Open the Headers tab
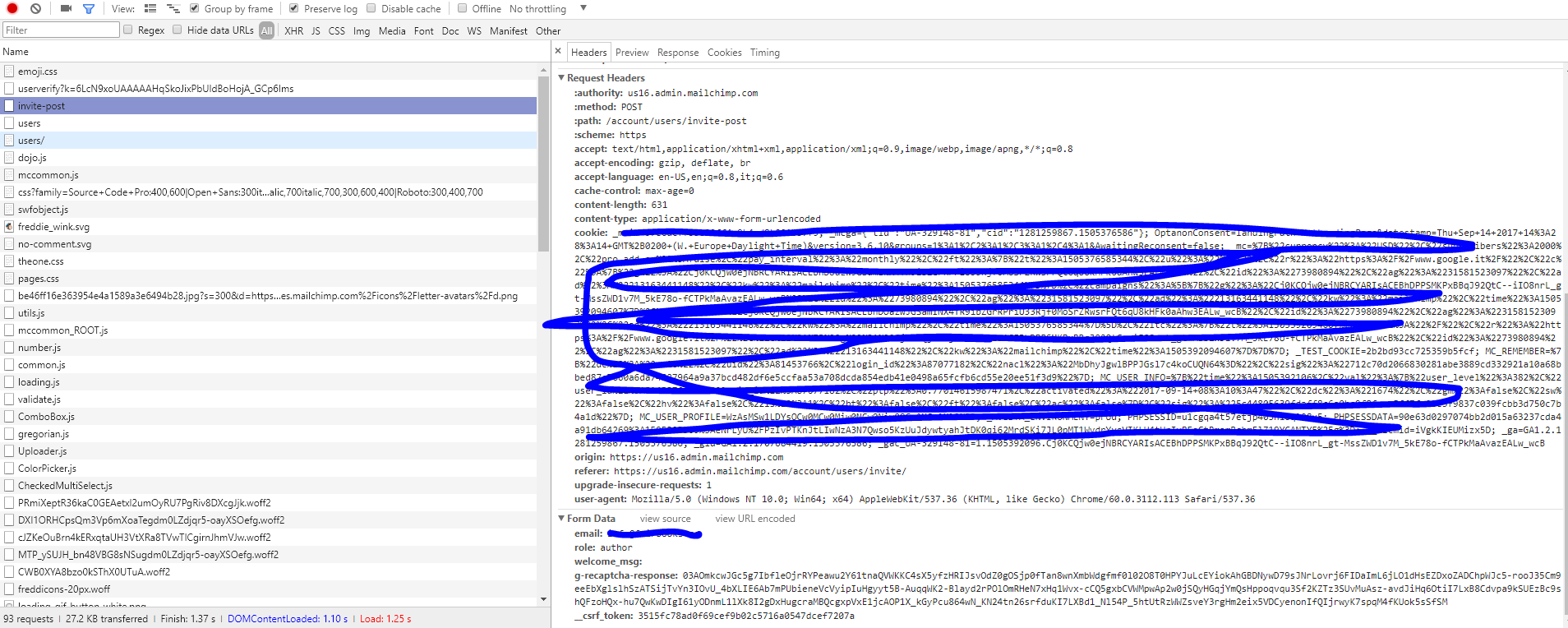This screenshot has height=628, width=1568. click(589, 52)
